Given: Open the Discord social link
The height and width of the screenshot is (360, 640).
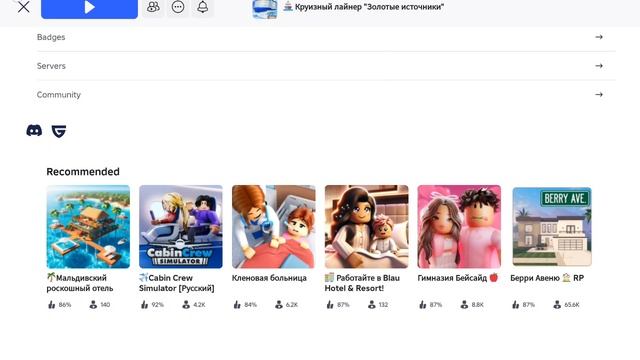Looking at the screenshot, I should [34, 131].
